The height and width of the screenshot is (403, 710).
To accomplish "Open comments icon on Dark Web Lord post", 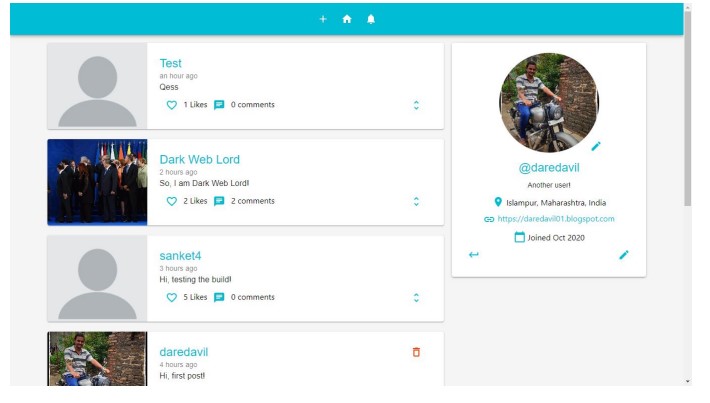I will pyautogui.click(x=219, y=201).
